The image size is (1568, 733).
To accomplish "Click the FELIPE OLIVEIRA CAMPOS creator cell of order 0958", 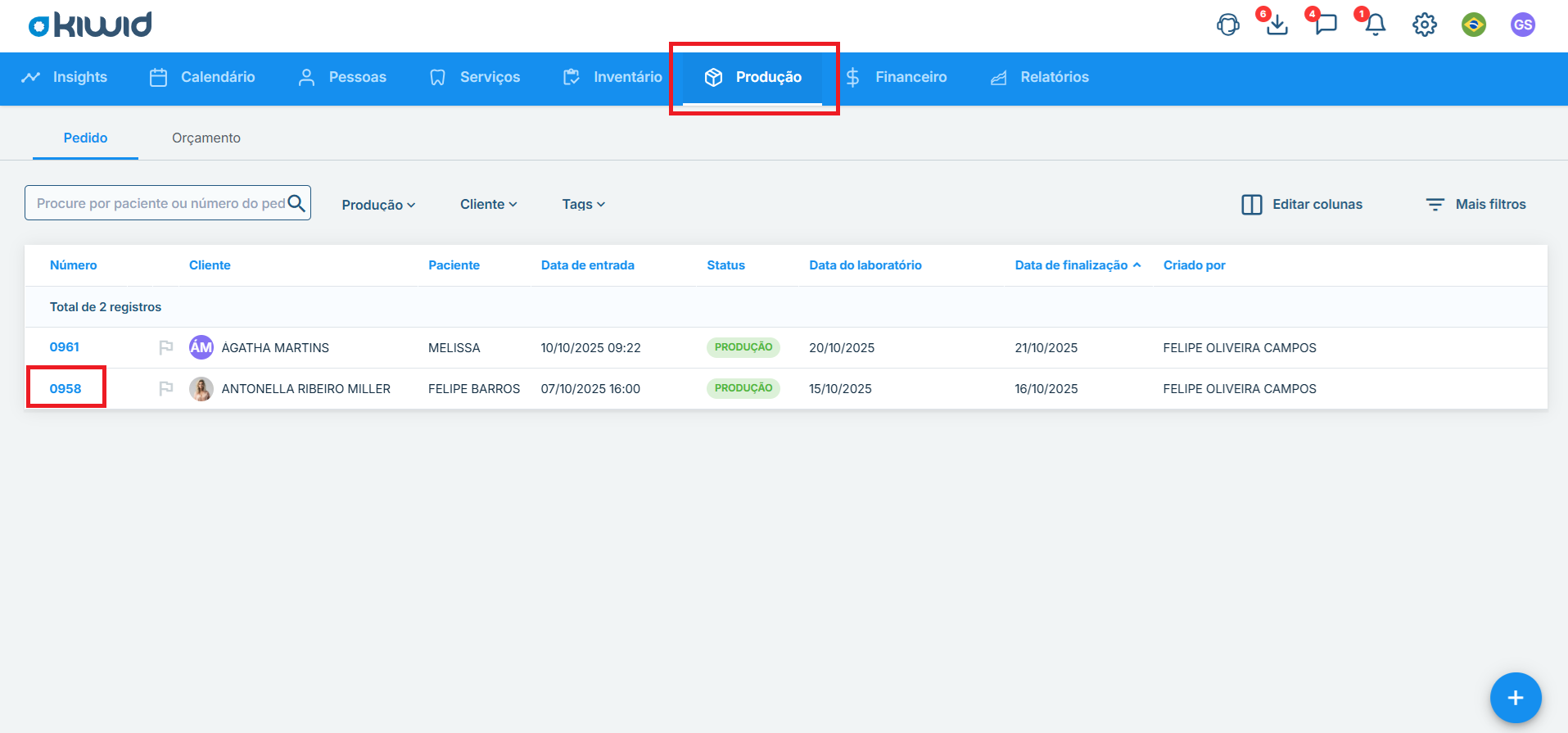I will pos(1240,389).
